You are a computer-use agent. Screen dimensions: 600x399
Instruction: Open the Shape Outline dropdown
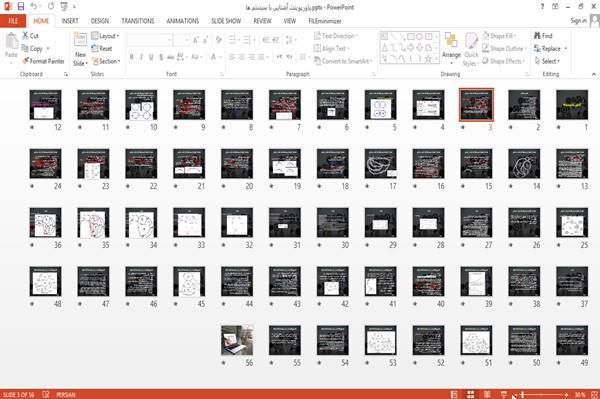[504, 49]
